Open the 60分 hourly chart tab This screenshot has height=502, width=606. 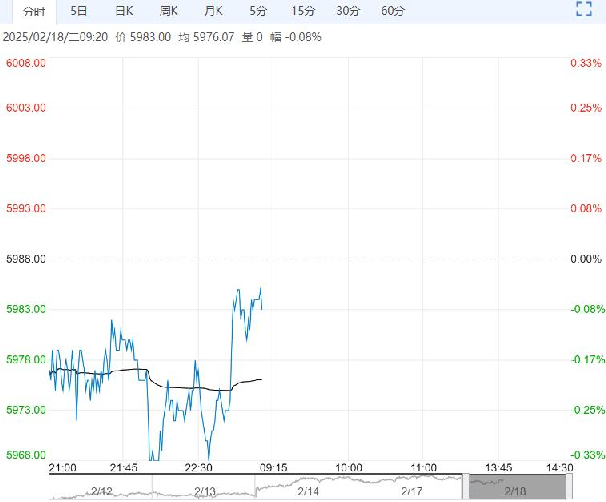click(393, 11)
